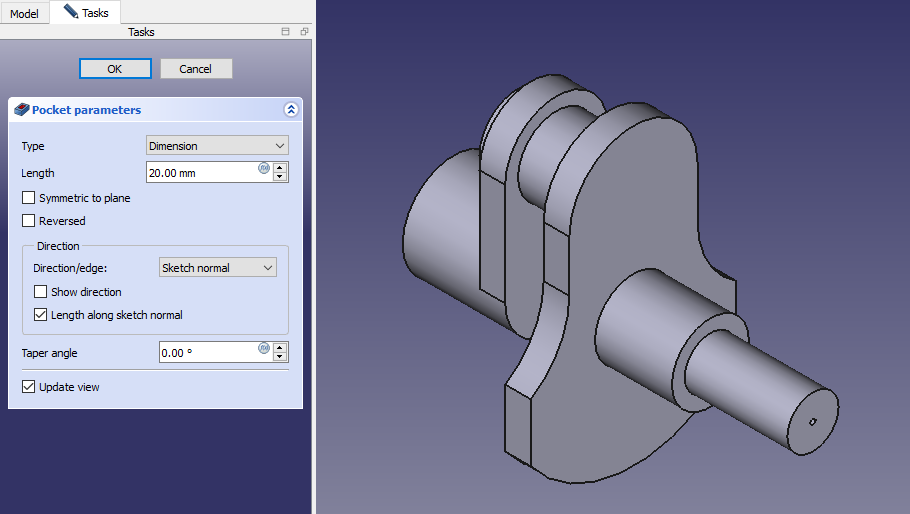Cancel the pocket operation
Screen dimensions: 910x514
pyautogui.click(x=196, y=69)
